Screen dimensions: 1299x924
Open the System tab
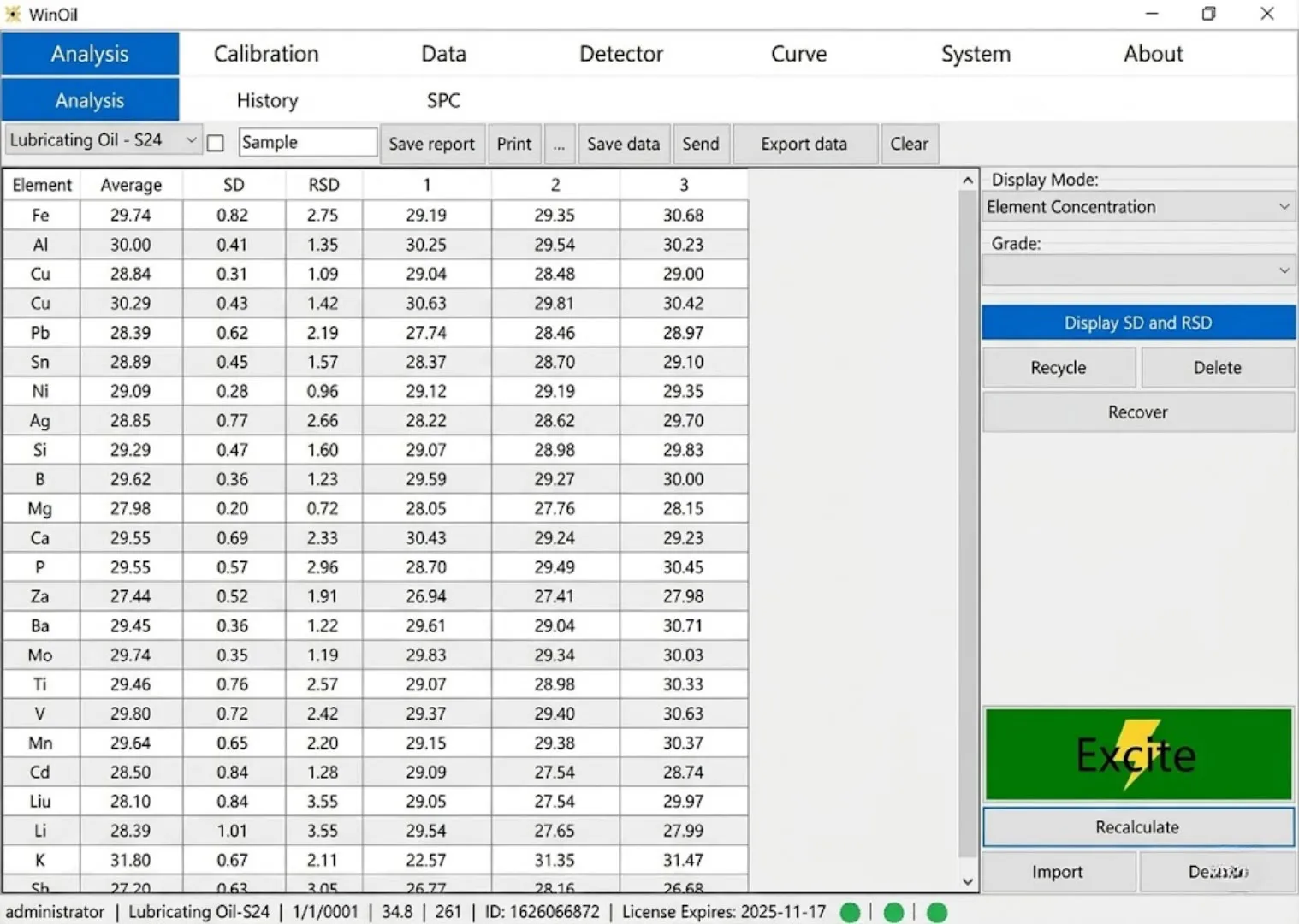click(x=976, y=54)
